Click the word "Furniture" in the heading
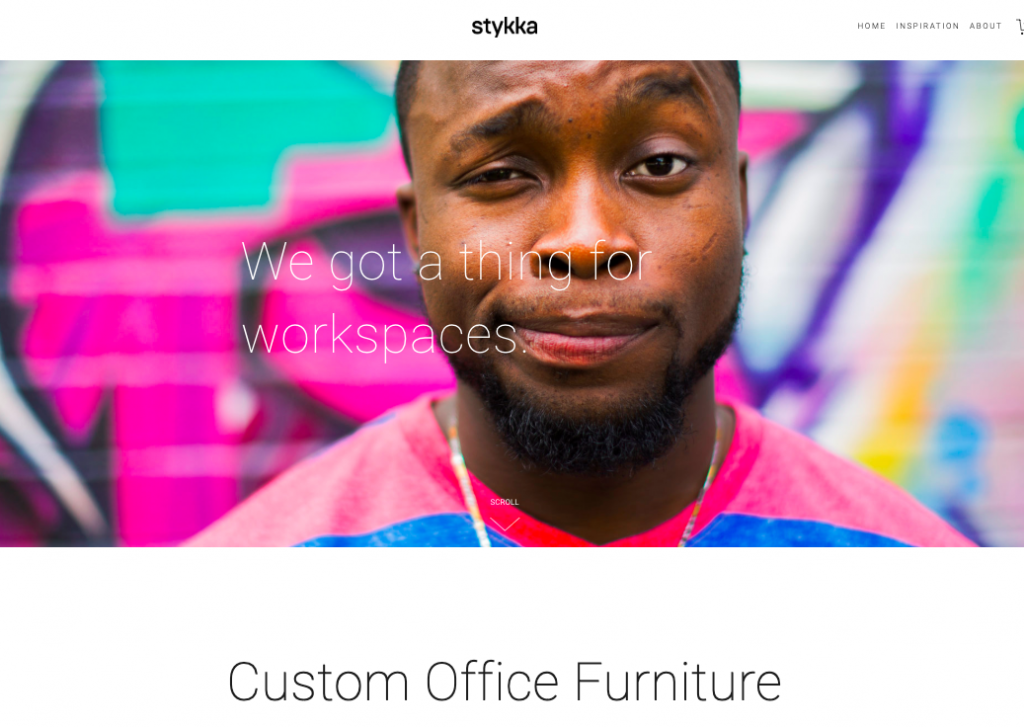 pos(677,682)
